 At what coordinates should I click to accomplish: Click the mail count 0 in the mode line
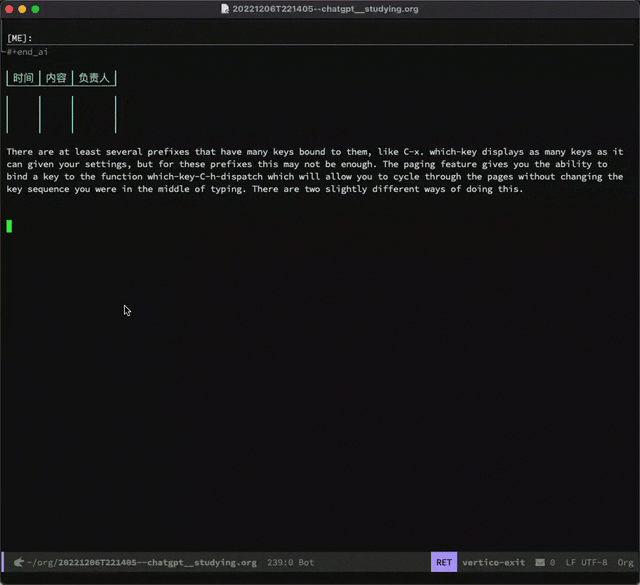click(x=552, y=563)
